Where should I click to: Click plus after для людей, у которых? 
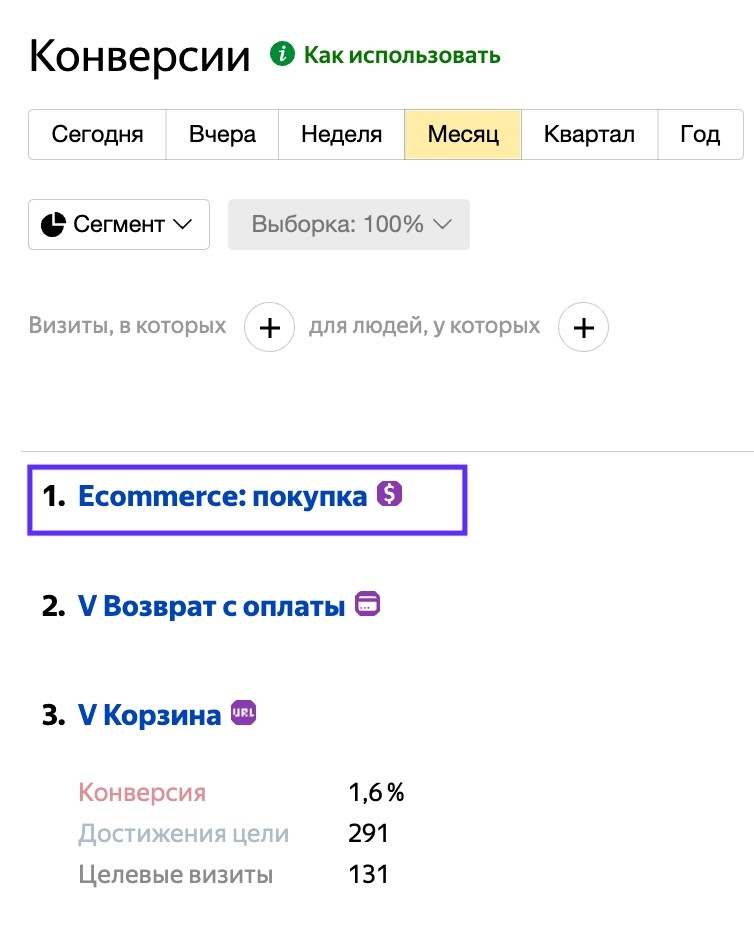pos(584,327)
